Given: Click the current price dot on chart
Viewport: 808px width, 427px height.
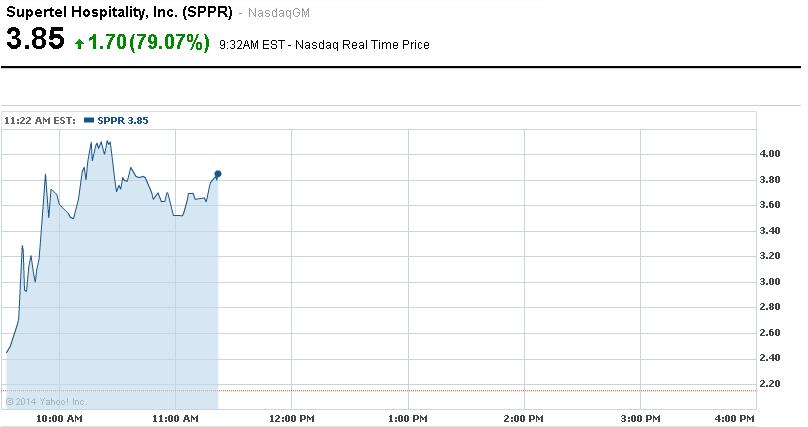Looking at the screenshot, I should click(x=218, y=174).
